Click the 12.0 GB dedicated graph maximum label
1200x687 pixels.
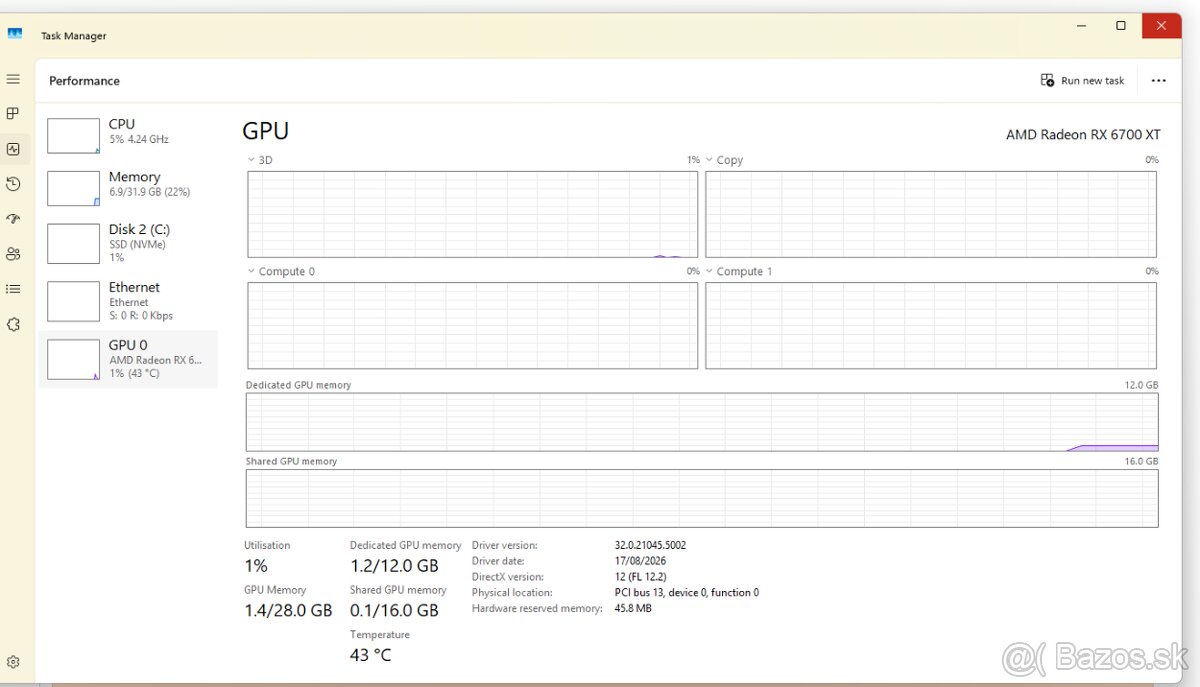1141,385
